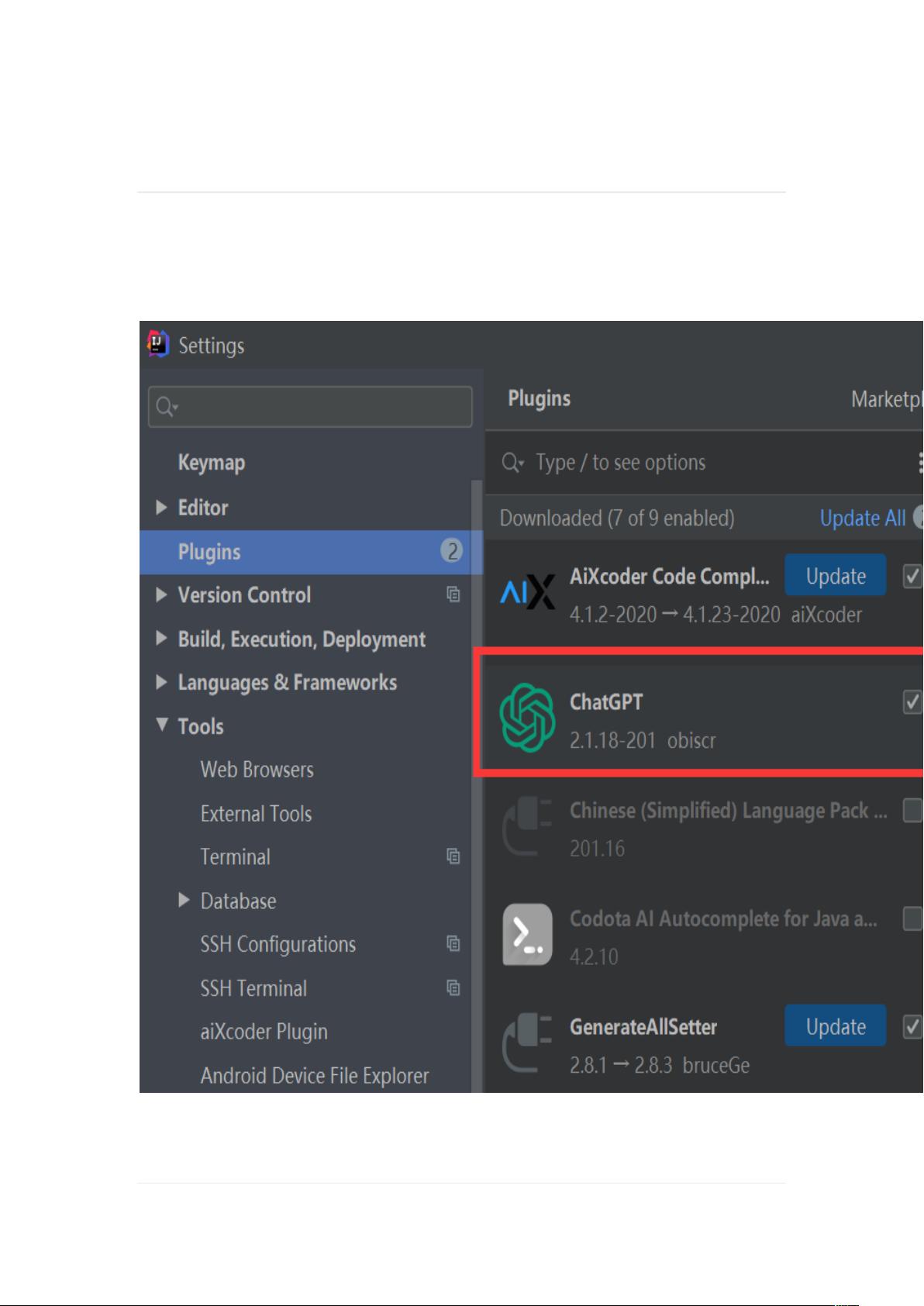Click the Update All link

(x=863, y=518)
